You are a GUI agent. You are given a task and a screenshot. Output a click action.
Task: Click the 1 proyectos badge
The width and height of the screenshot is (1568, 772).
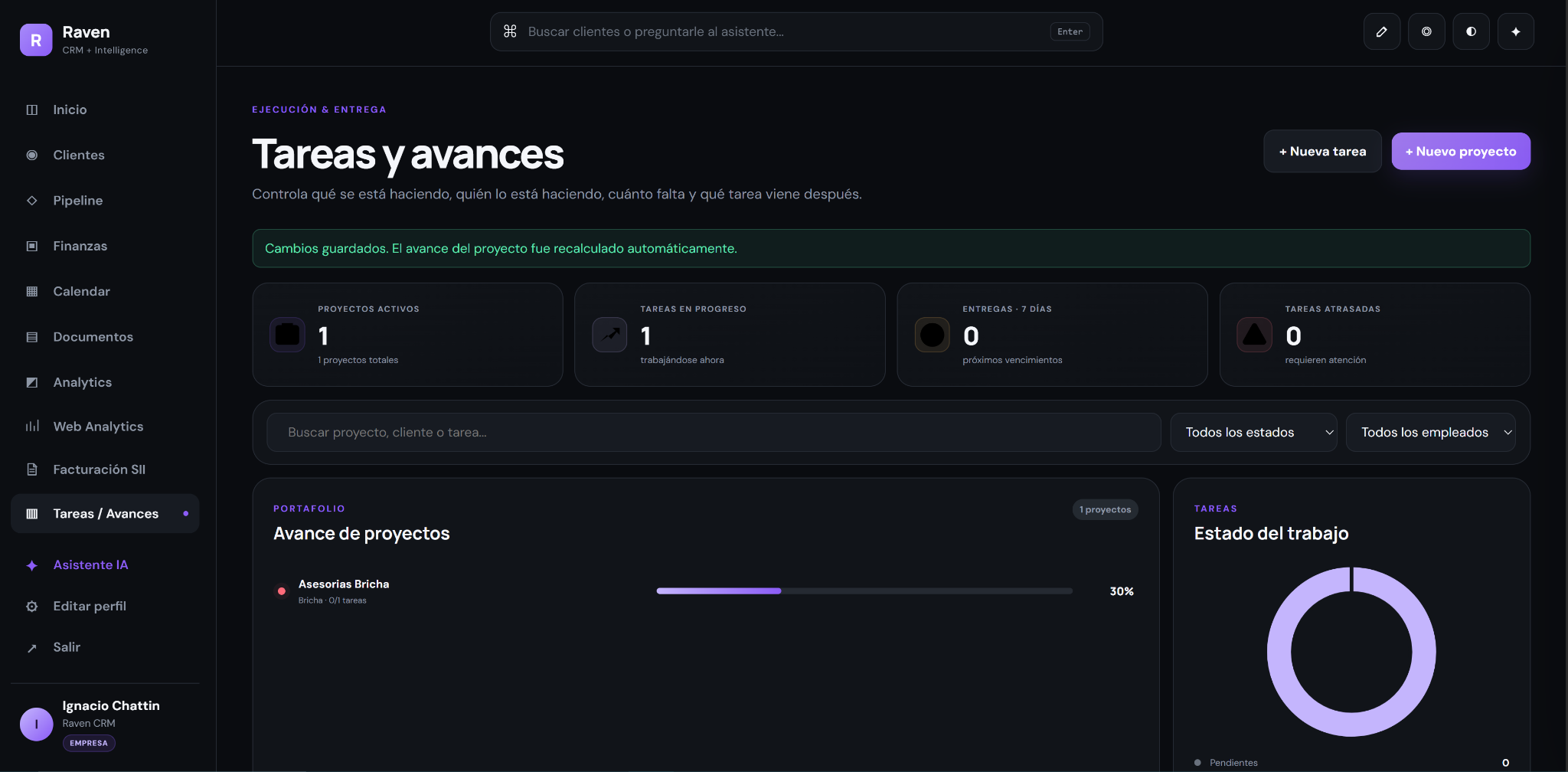click(x=1105, y=510)
